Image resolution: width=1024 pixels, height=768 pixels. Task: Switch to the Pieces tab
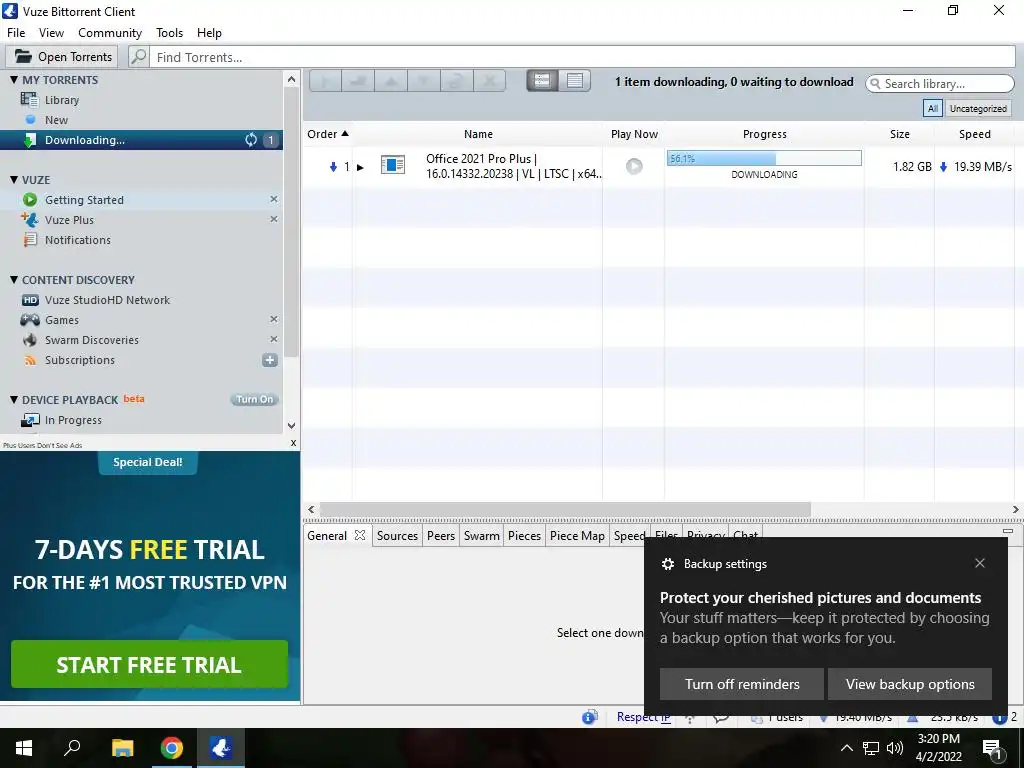click(524, 536)
